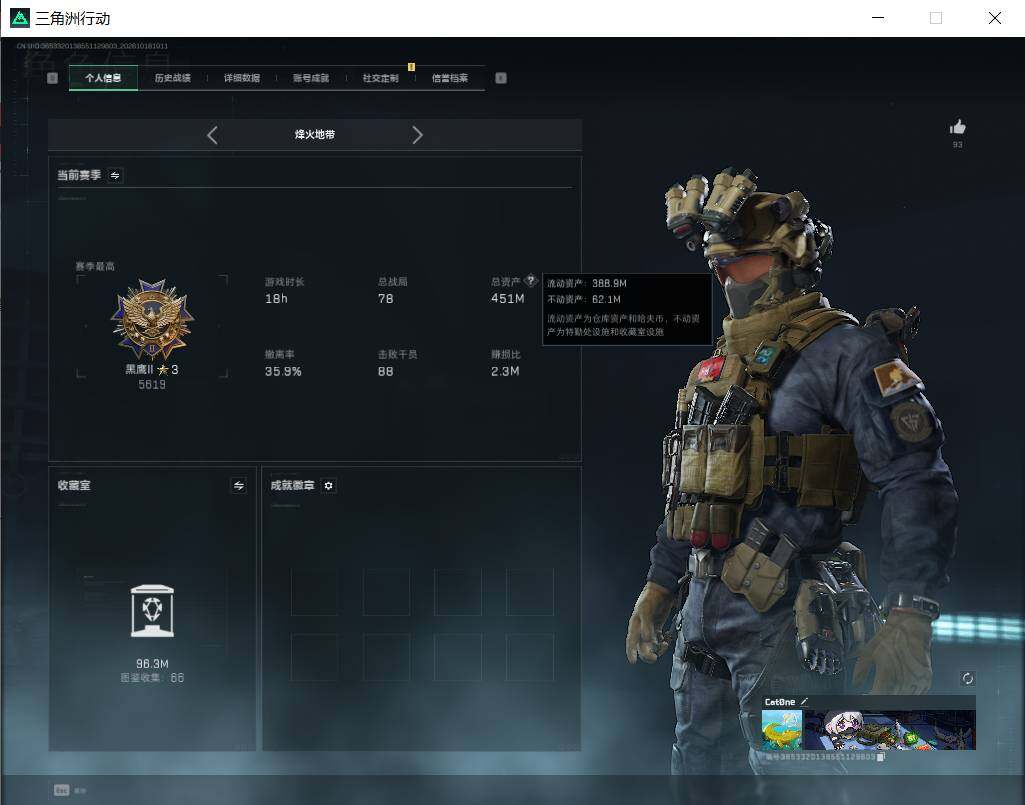Click the 总资产 question mark help icon
Viewport: 1025px width, 805px height.
pyautogui.click(x=531, y=281)
